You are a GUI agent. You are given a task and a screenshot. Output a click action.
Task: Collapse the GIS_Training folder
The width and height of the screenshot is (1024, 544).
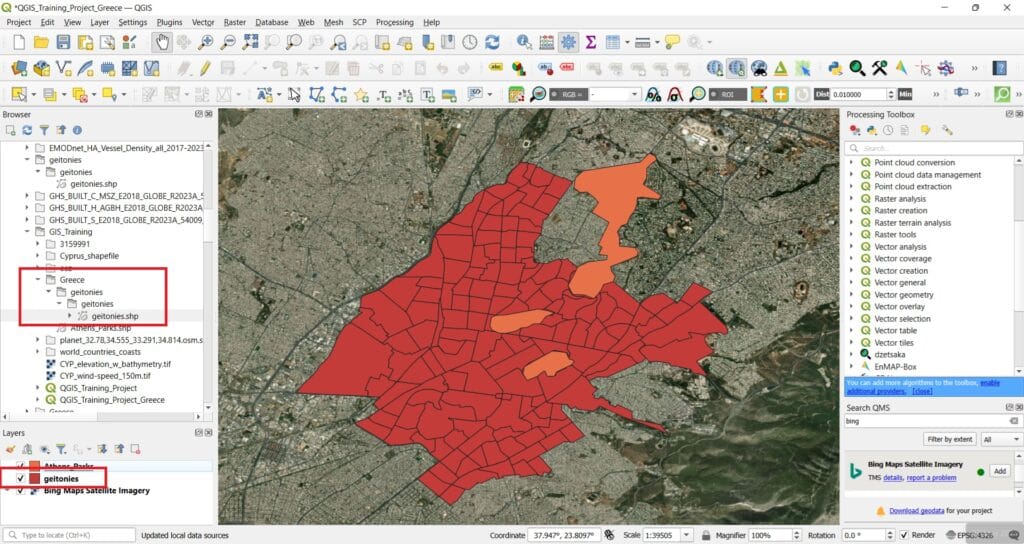(x=27, y=232)
